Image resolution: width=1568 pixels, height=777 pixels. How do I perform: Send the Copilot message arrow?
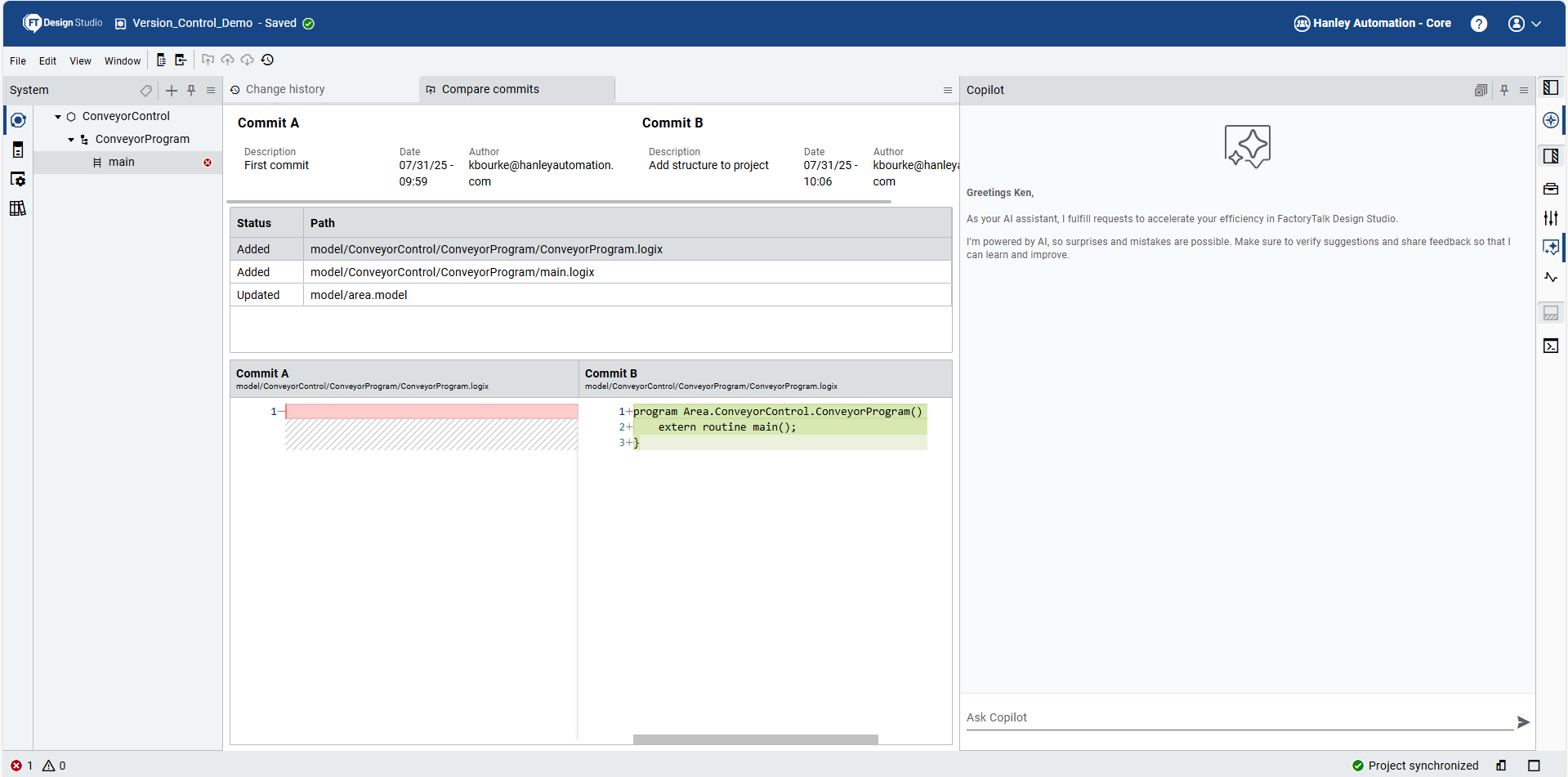[1523, 722]
